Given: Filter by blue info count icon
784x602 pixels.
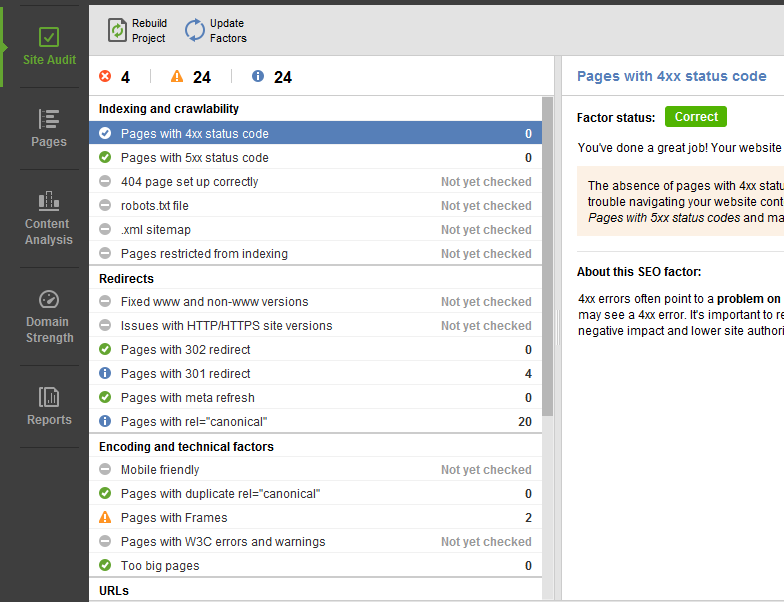Looking at the screenshot, I should pos(258,77).
